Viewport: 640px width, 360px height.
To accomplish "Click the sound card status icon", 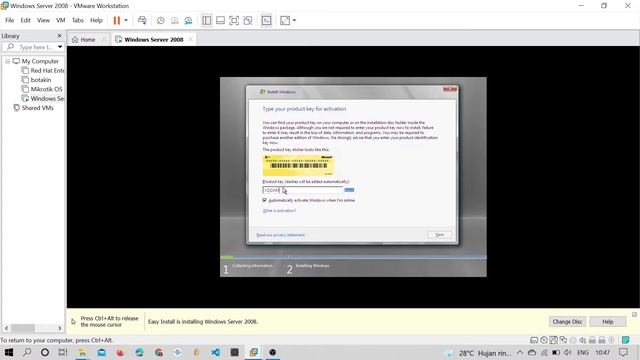I will (x=582, y=340).
